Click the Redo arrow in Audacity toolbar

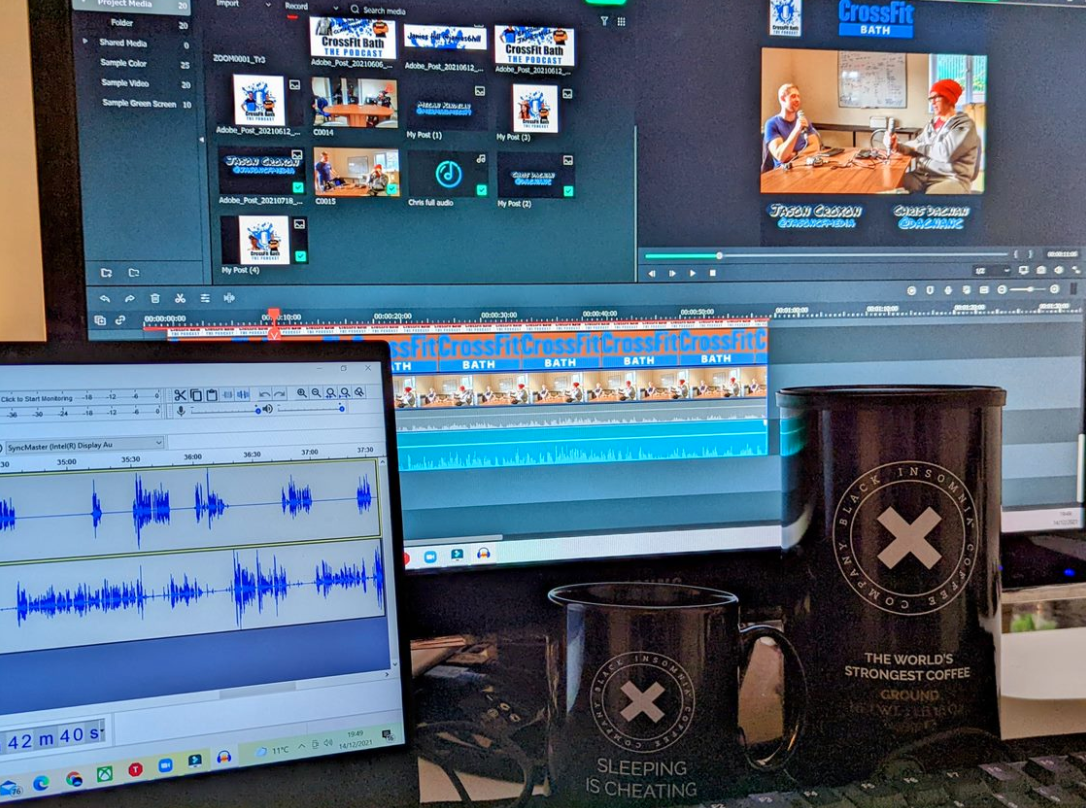[279, 394]
